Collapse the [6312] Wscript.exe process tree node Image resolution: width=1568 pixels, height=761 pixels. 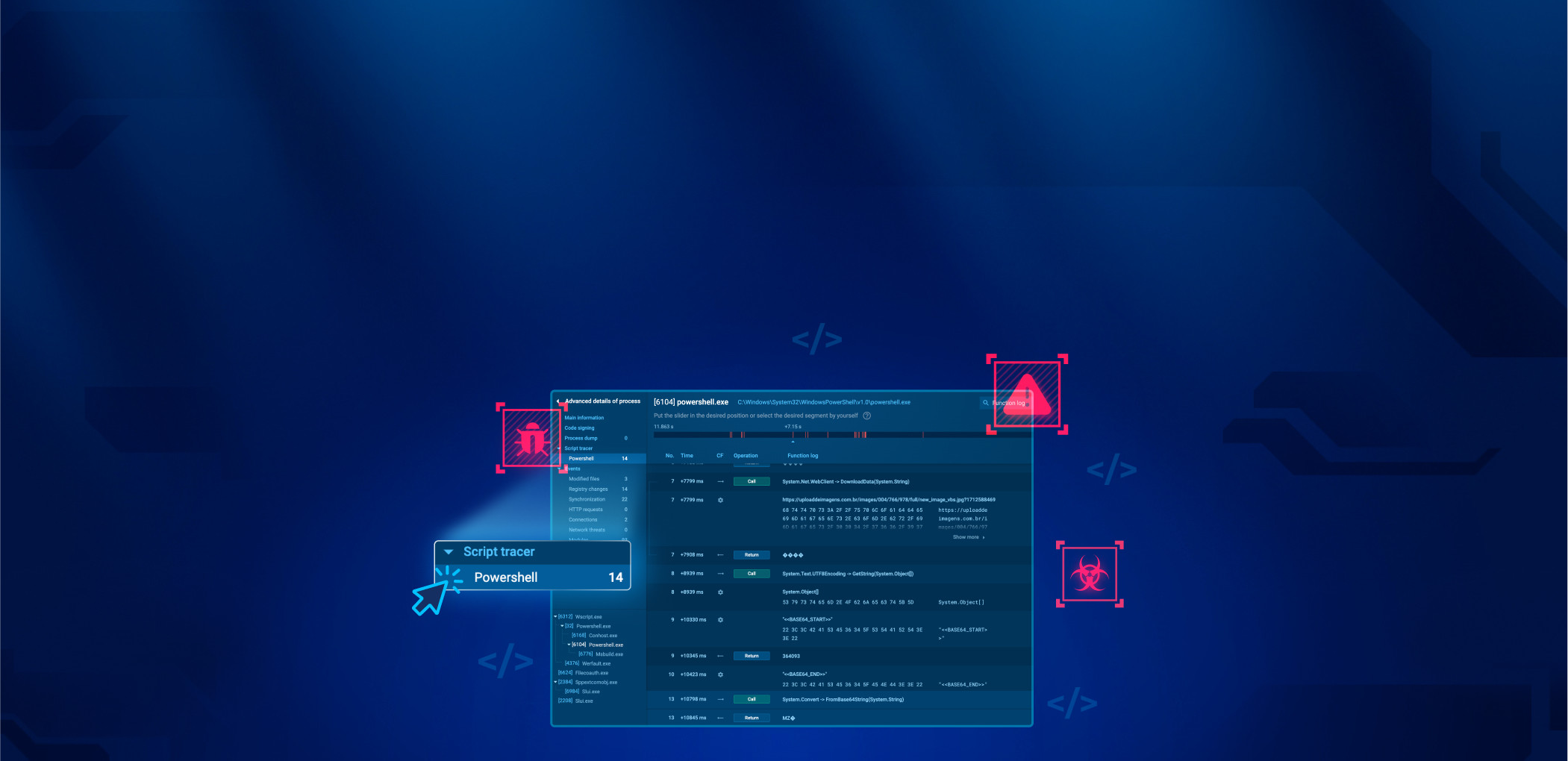[x=555, y=617]
